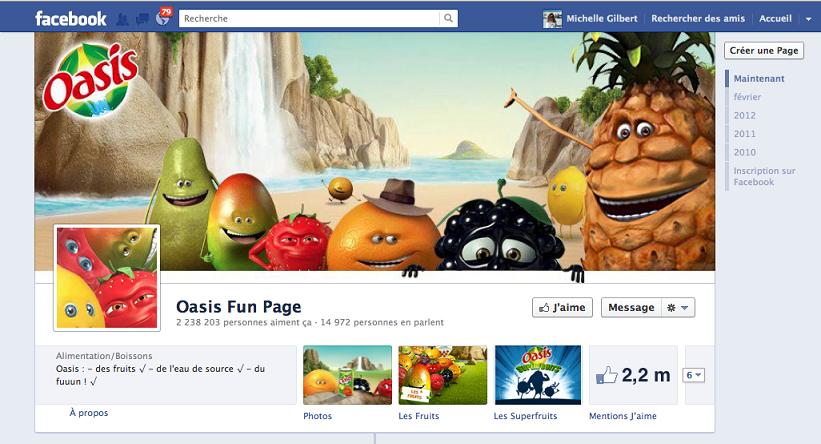
Task: Click the Message button
Action: click(631, 307)
